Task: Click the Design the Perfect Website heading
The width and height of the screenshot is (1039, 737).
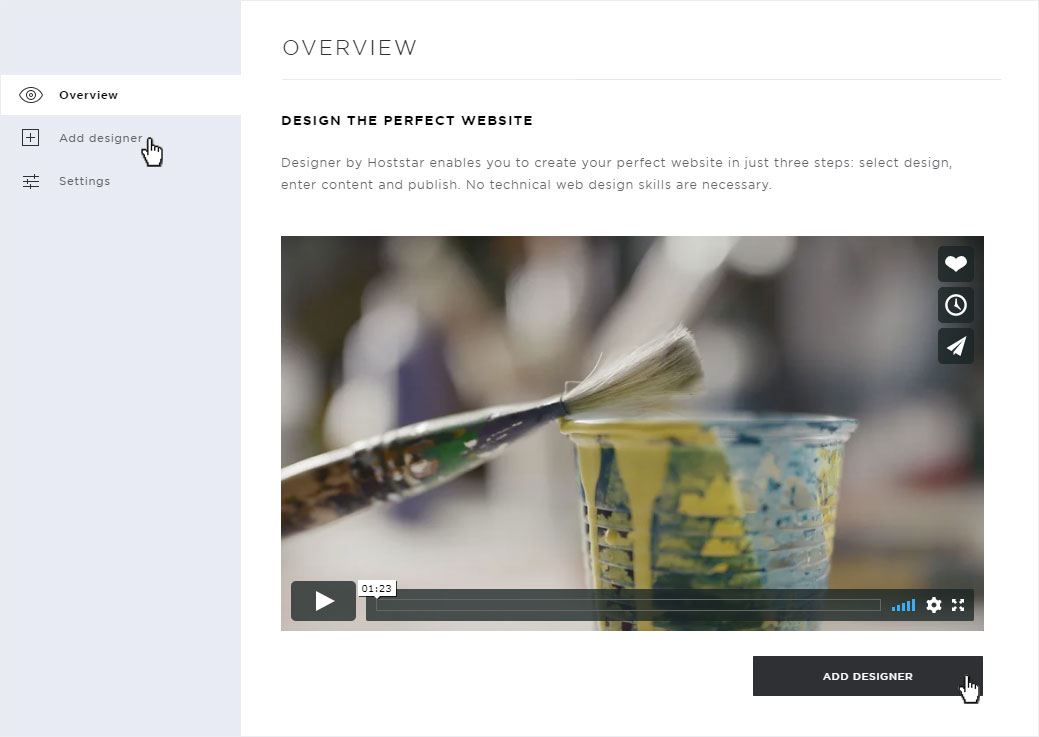Action: (x=407, y=121)
